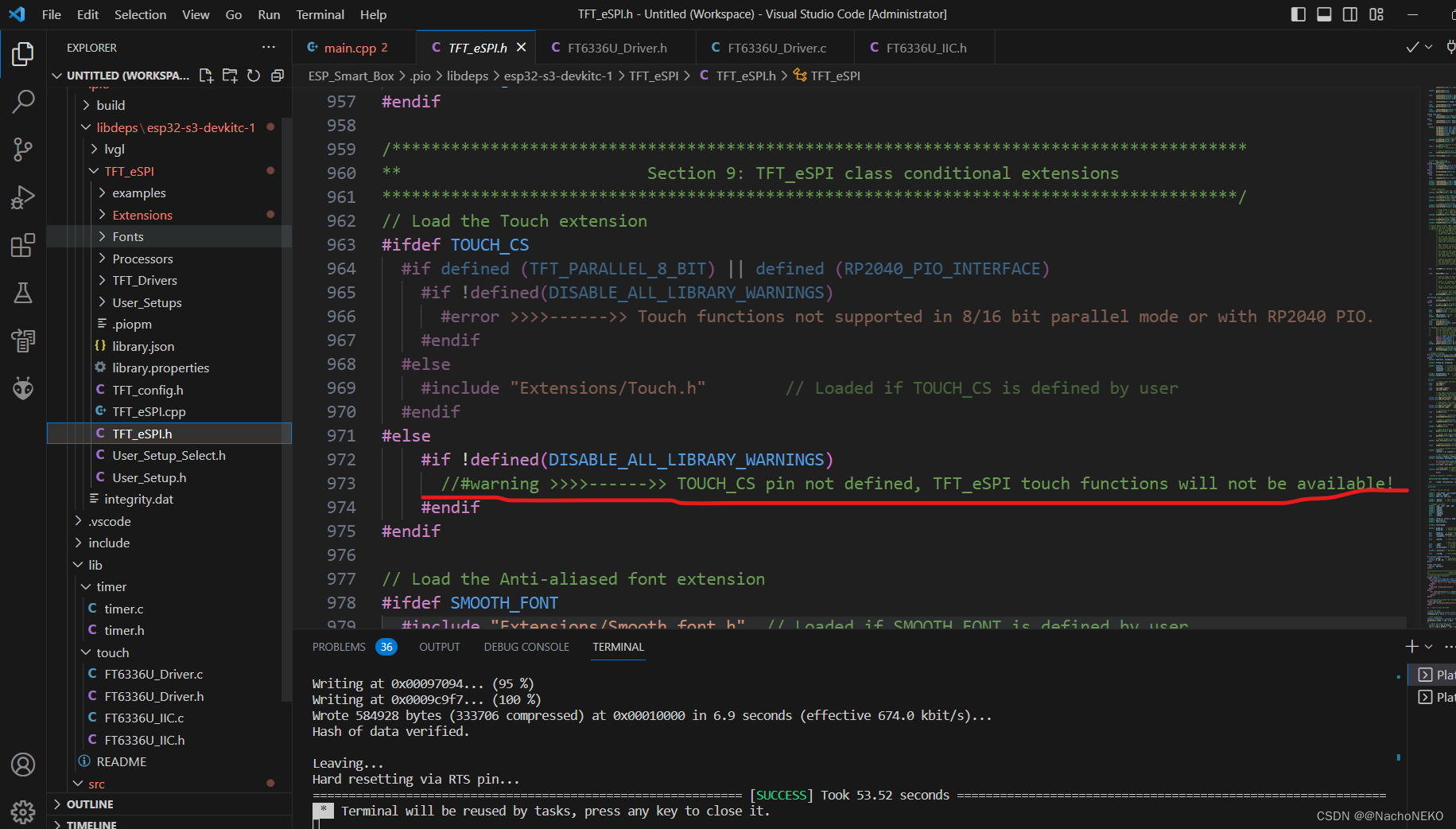Open the Testing flask icon
This screenshot has height=829, width=1456.
(x=23, y=293)
